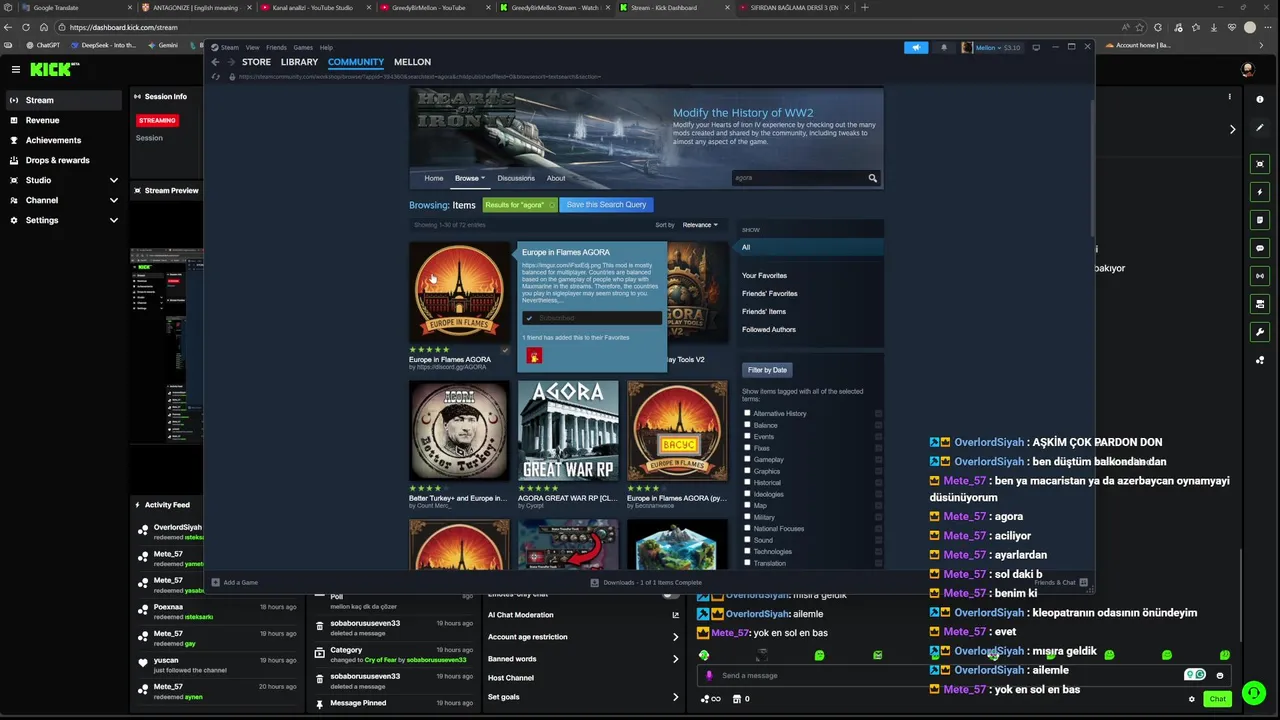Viewport: 1280px width, 720px height.
Task: Open the Steam Friends menu
Action: [276, 47]
